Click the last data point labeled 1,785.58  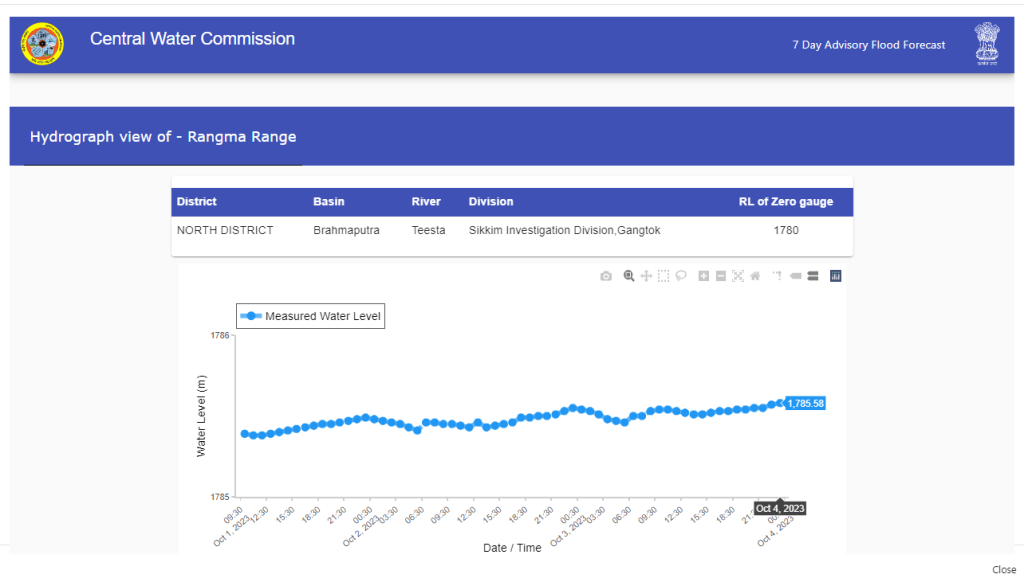(x=781, y=403)
